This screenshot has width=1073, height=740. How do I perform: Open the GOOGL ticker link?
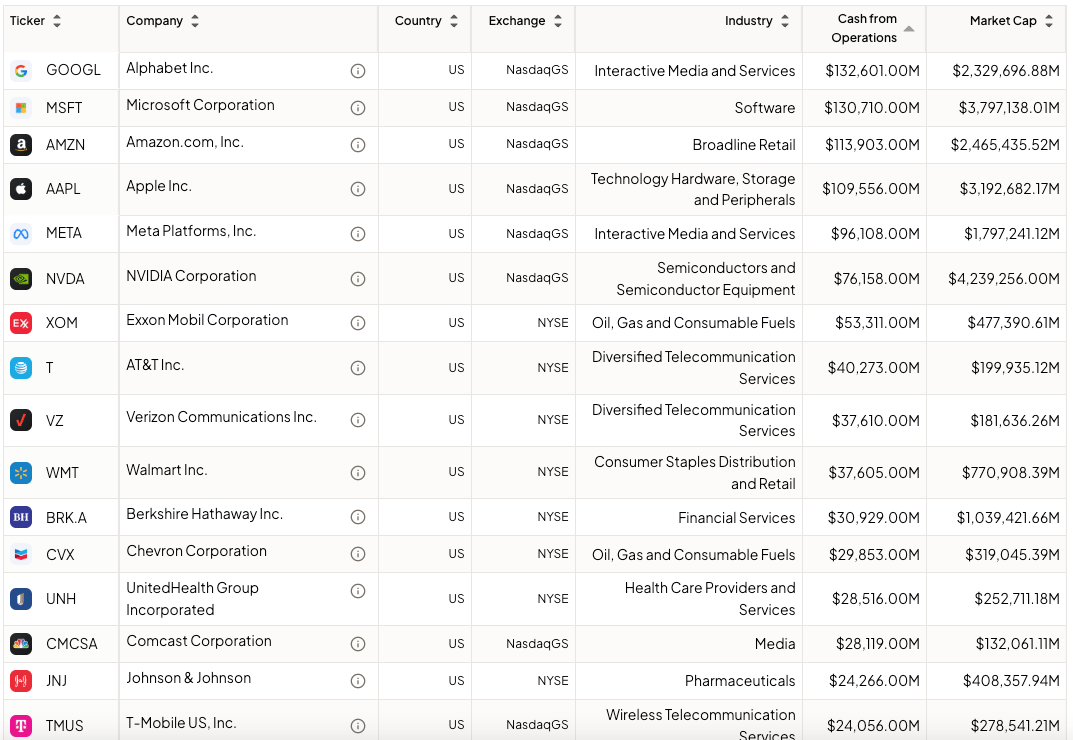(73, 71)
